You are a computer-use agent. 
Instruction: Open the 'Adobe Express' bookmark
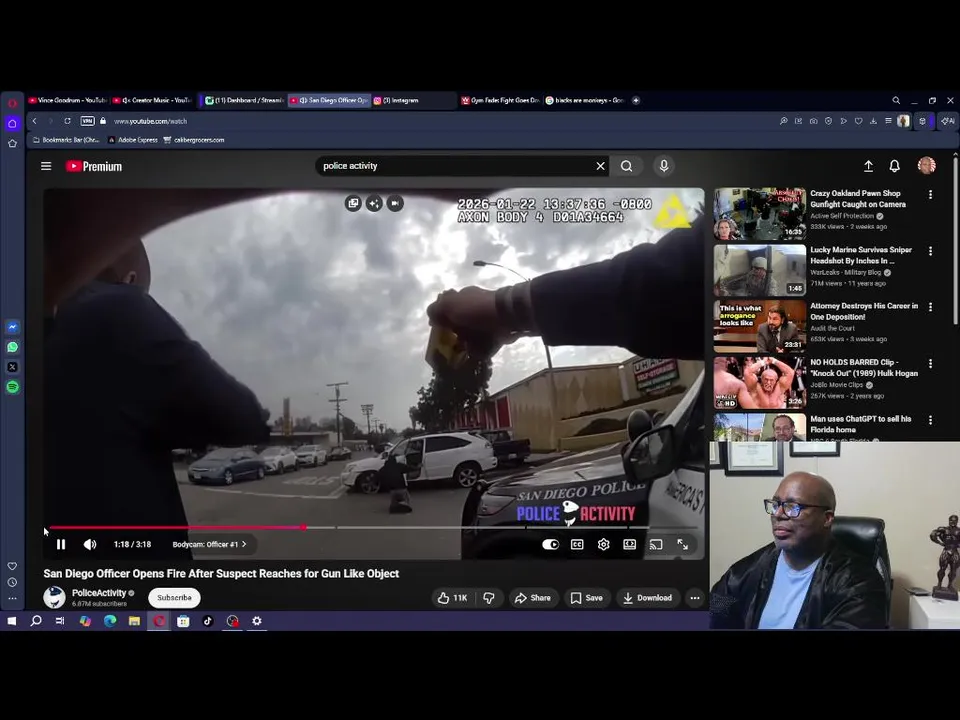pos(133,140)
